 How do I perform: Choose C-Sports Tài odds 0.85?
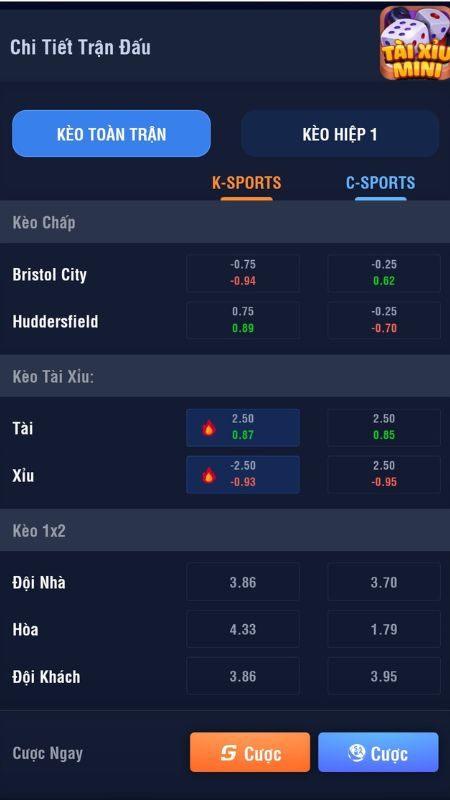(x=384, y=428)
